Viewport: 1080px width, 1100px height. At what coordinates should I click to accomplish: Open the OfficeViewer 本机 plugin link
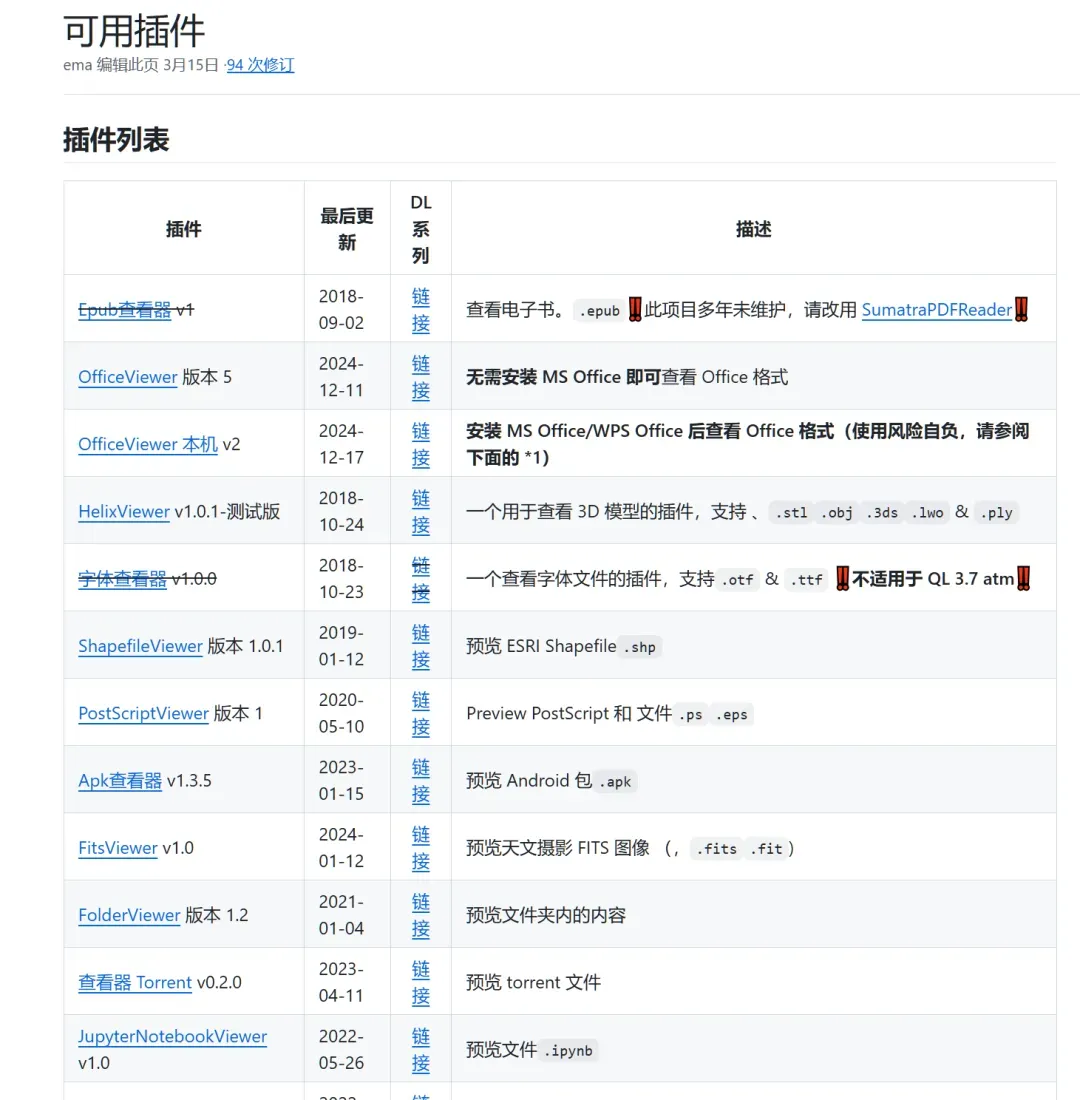(148, 444)
